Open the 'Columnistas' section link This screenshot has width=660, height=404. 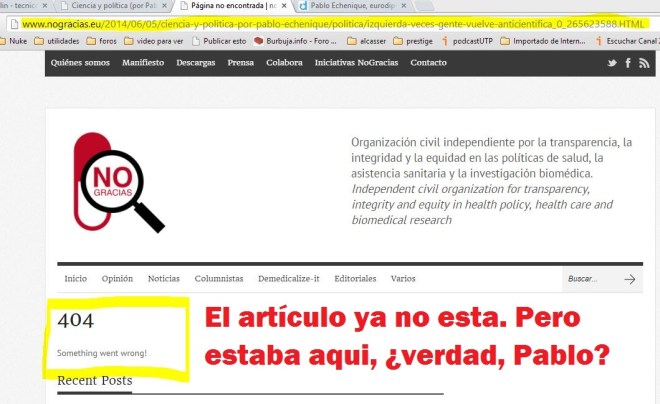click(219, 279)
